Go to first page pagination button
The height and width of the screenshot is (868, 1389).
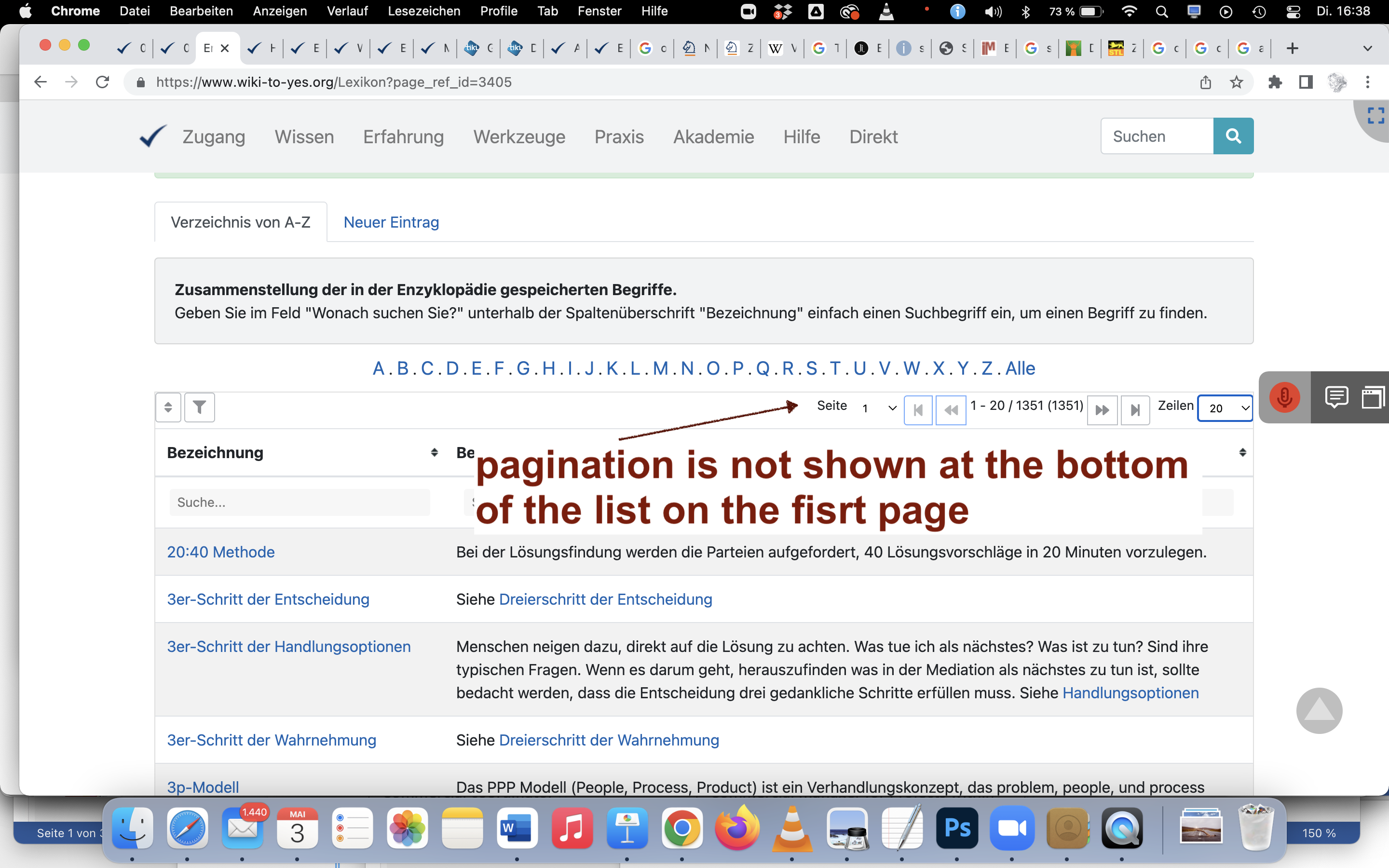pos(918,410)
